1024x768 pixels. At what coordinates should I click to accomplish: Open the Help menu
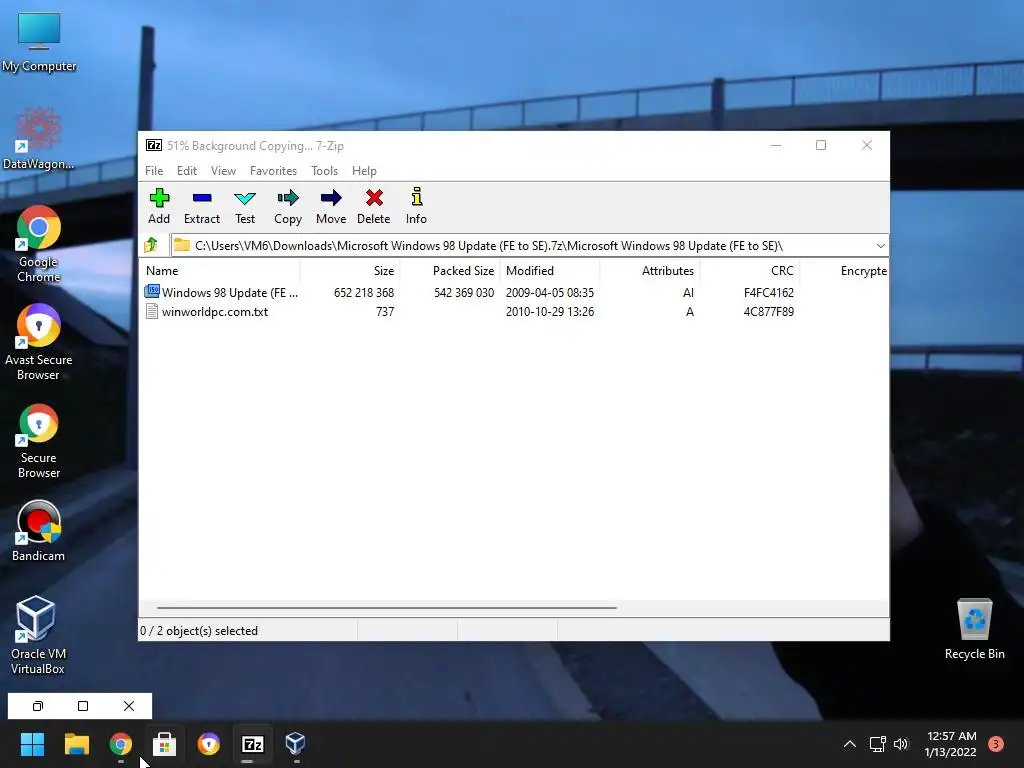364,170
